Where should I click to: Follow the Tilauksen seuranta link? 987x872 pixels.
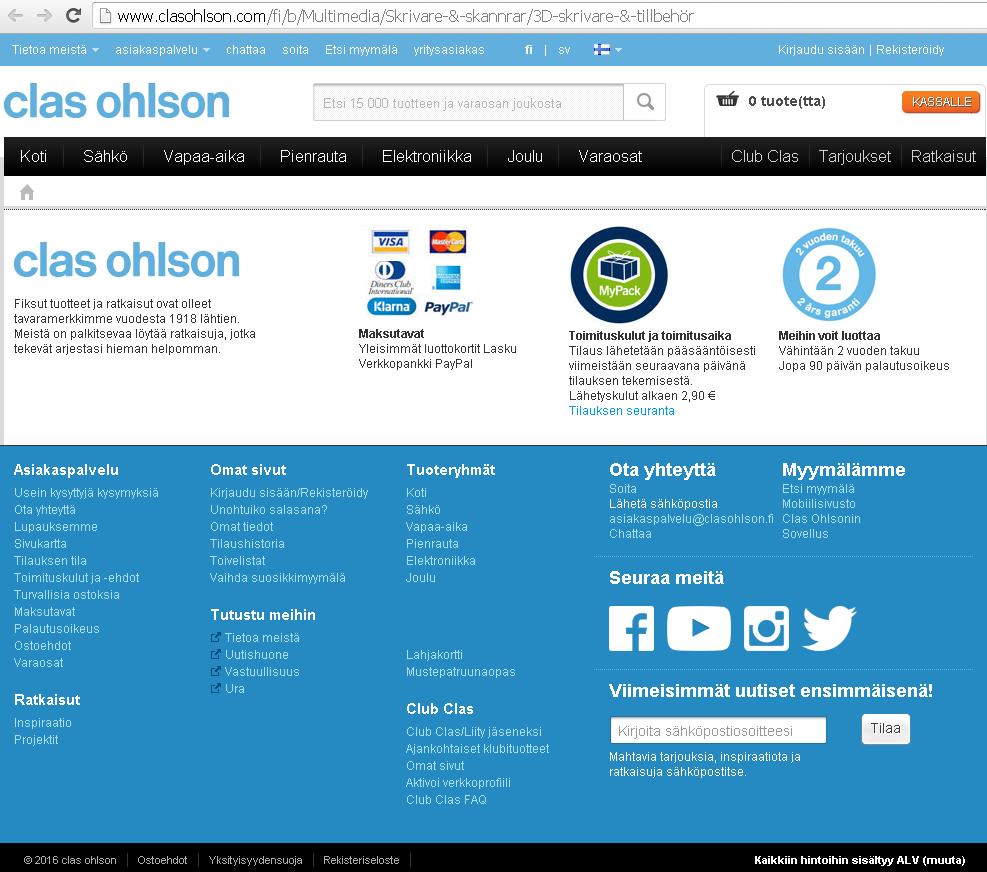[x=621, y=411]
